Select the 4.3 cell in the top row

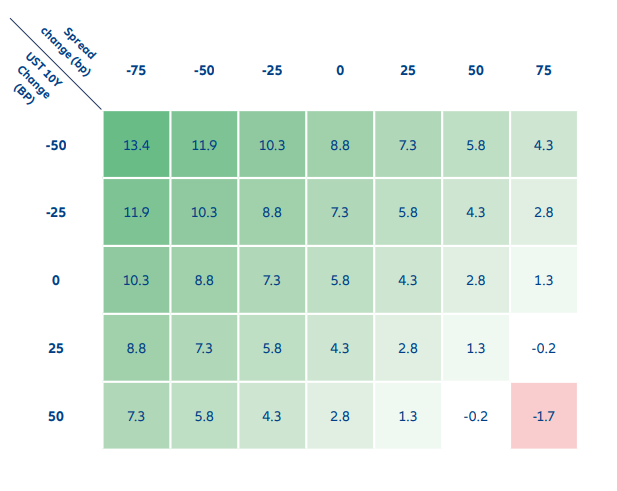pyautogui.click(x=543, y=145)
